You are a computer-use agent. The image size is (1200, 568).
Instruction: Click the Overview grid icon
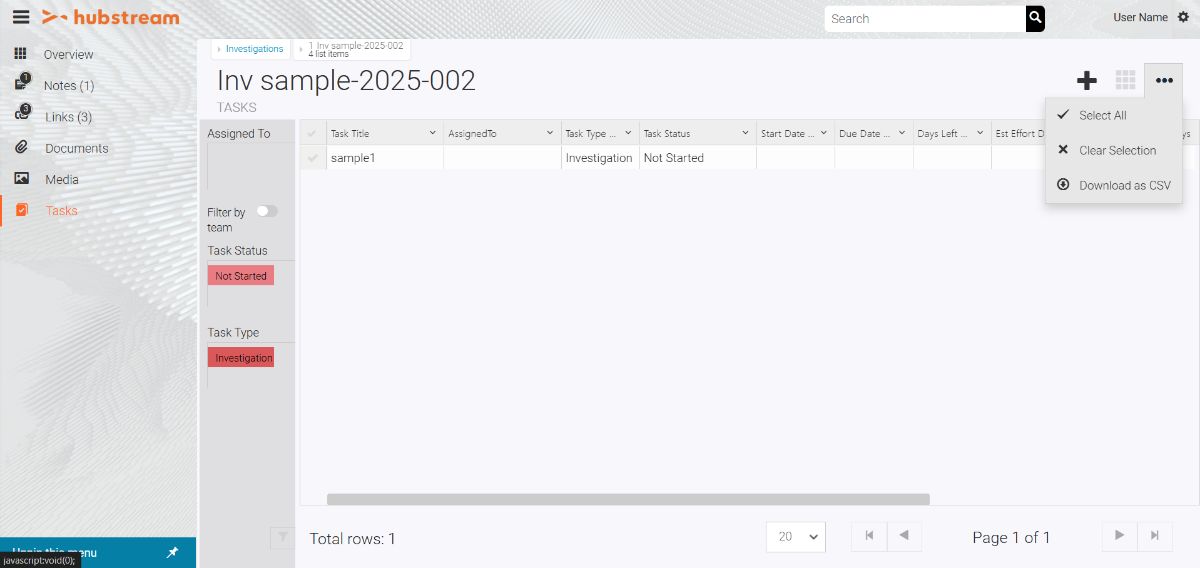(20, 54)
